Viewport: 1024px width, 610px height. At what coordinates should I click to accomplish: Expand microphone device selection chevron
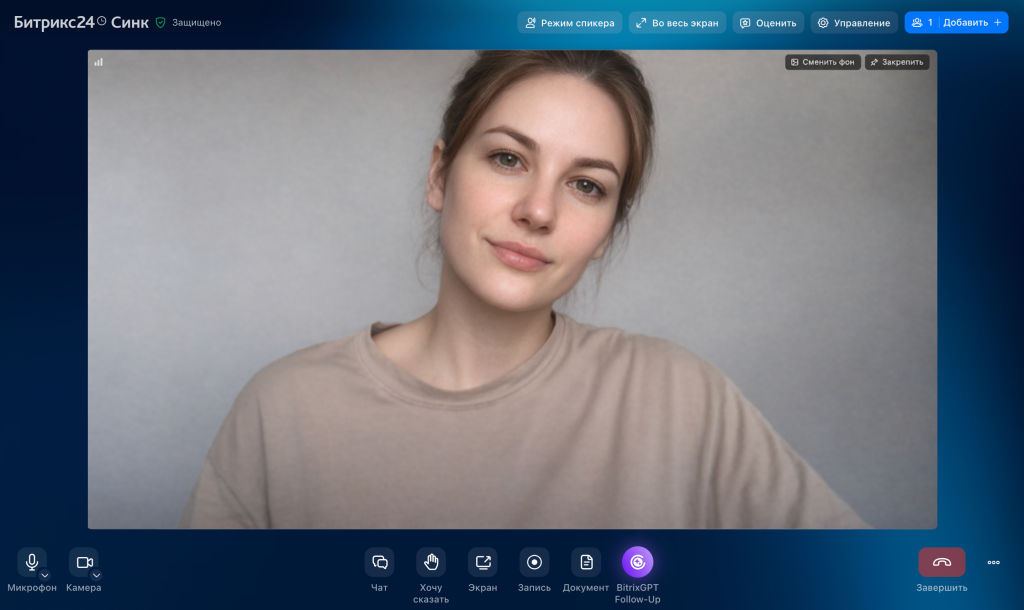(x=44, y=574)
